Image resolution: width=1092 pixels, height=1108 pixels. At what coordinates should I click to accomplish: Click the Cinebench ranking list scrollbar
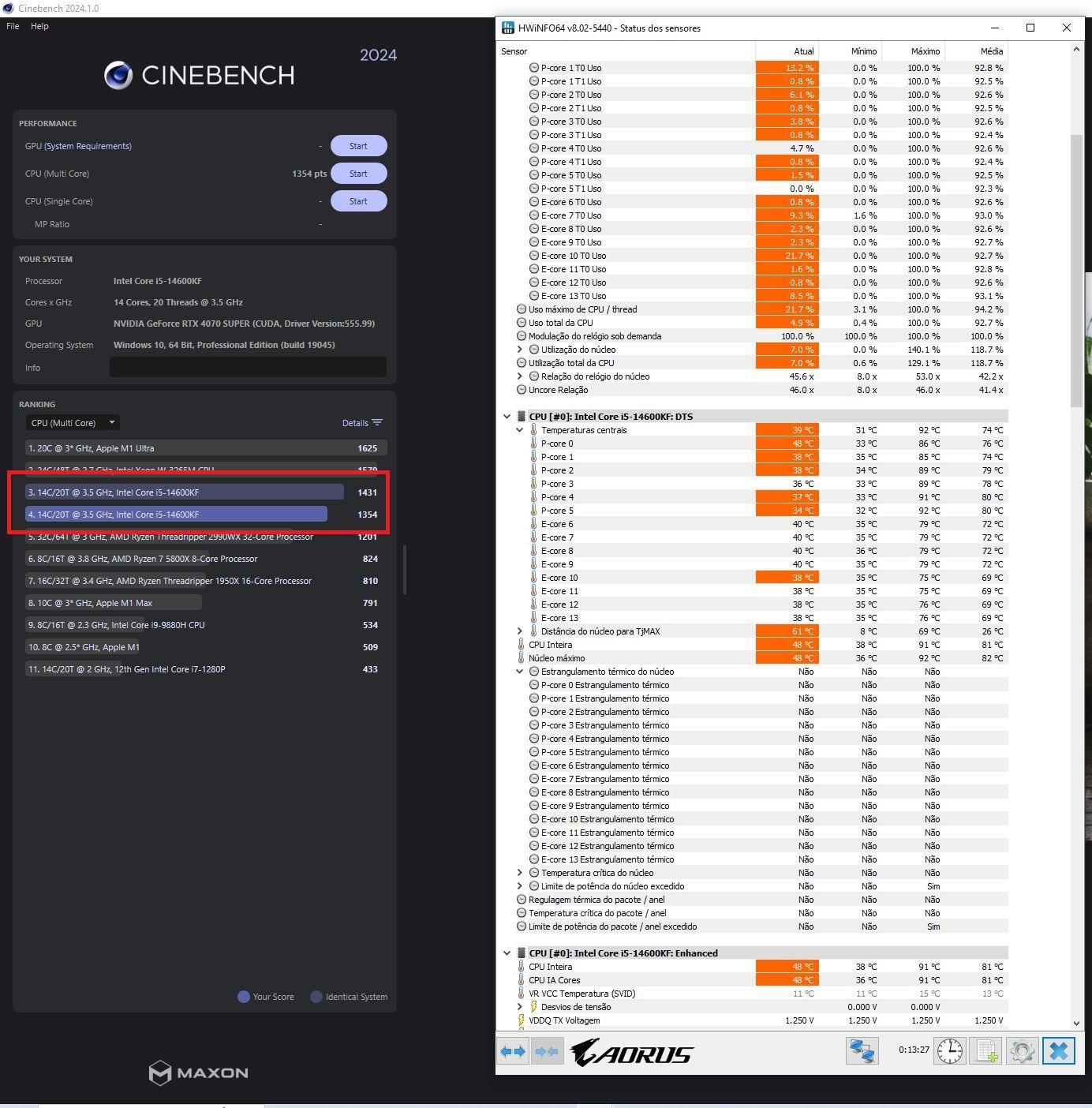tap(404, 570)
